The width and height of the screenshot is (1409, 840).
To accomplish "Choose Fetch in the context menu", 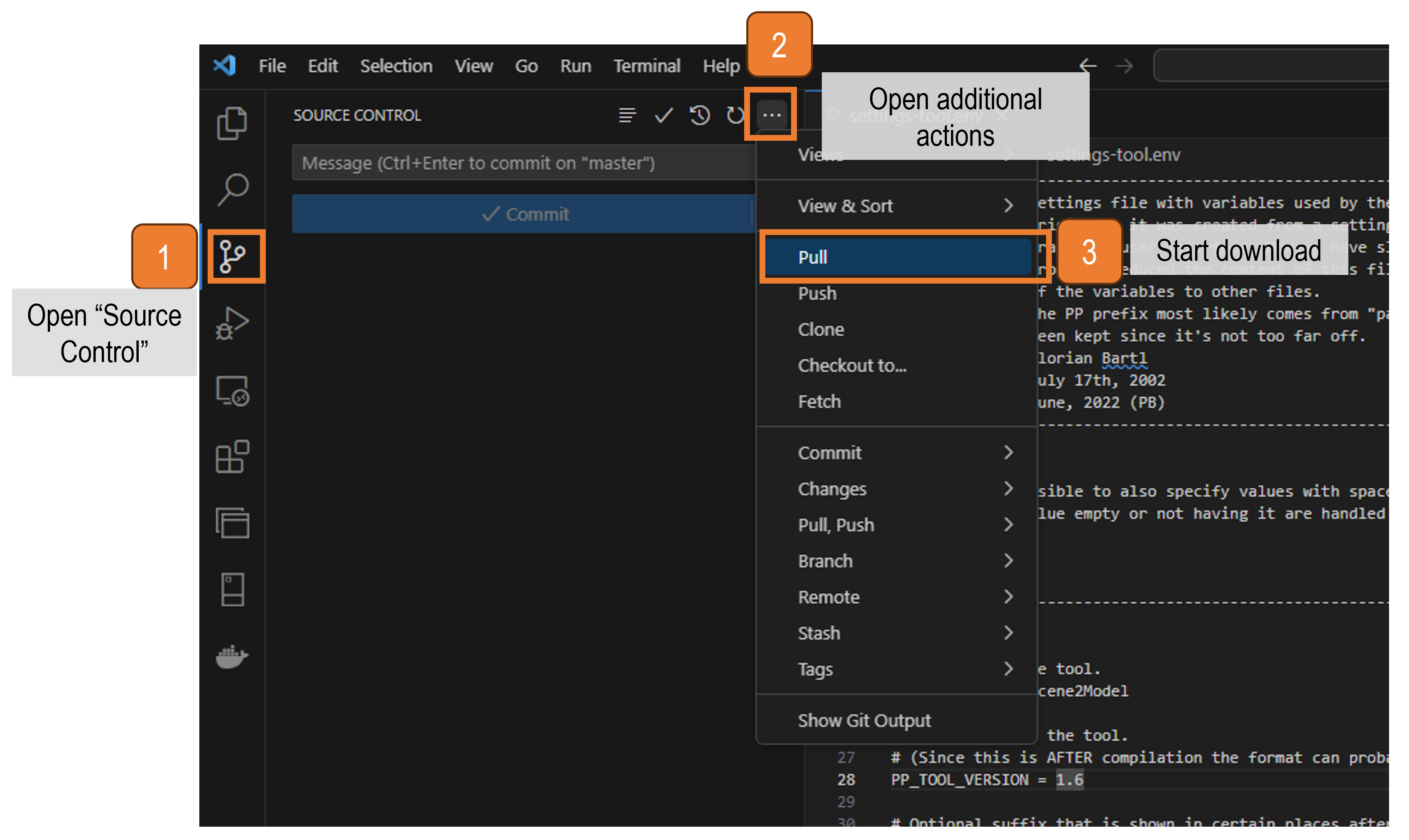I will pos(819,402).
